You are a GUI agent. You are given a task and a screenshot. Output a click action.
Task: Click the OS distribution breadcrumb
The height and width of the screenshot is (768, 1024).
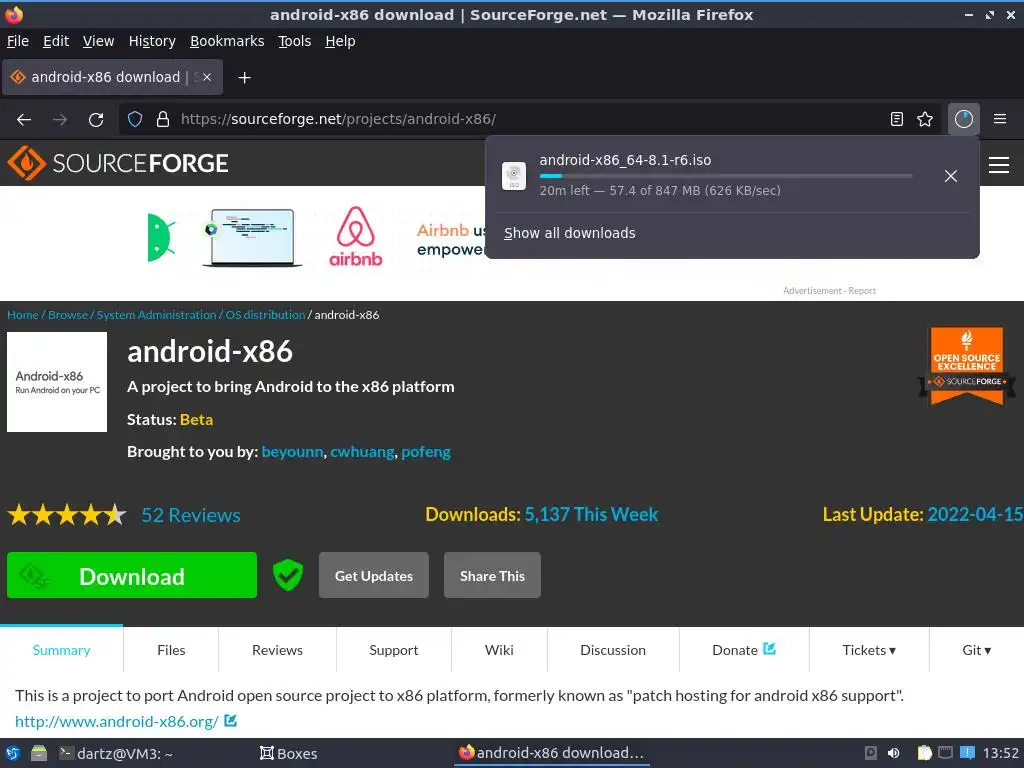tap(265, 315)
